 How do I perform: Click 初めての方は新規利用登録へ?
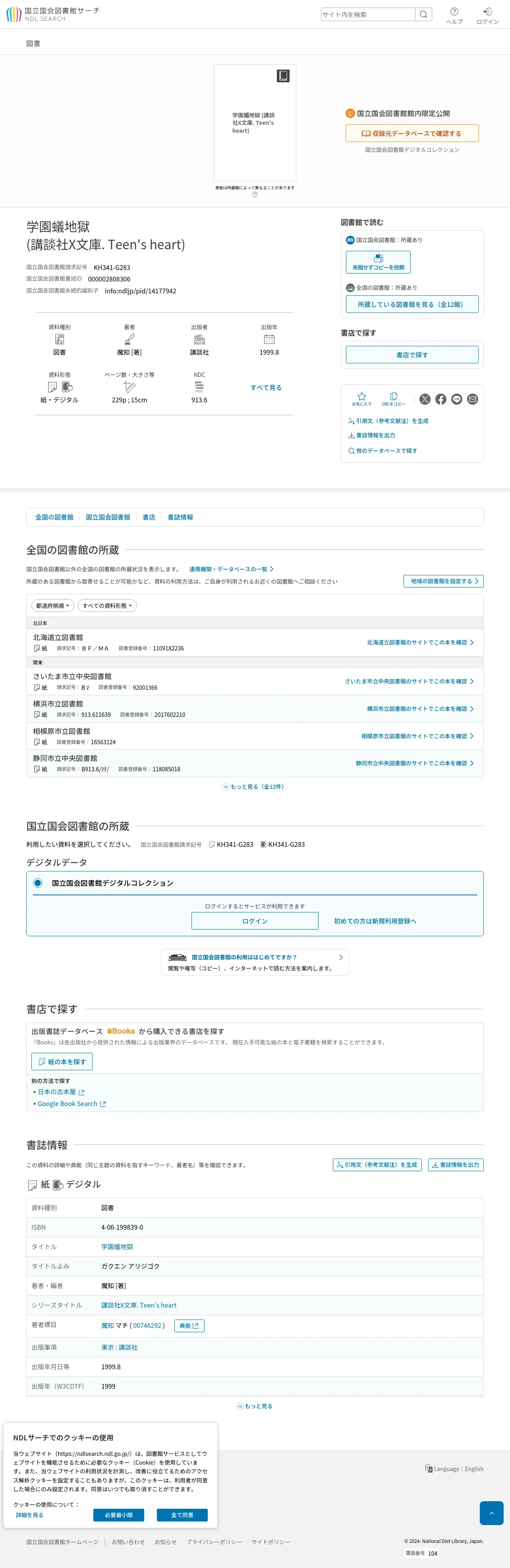[x=375, y=921]
